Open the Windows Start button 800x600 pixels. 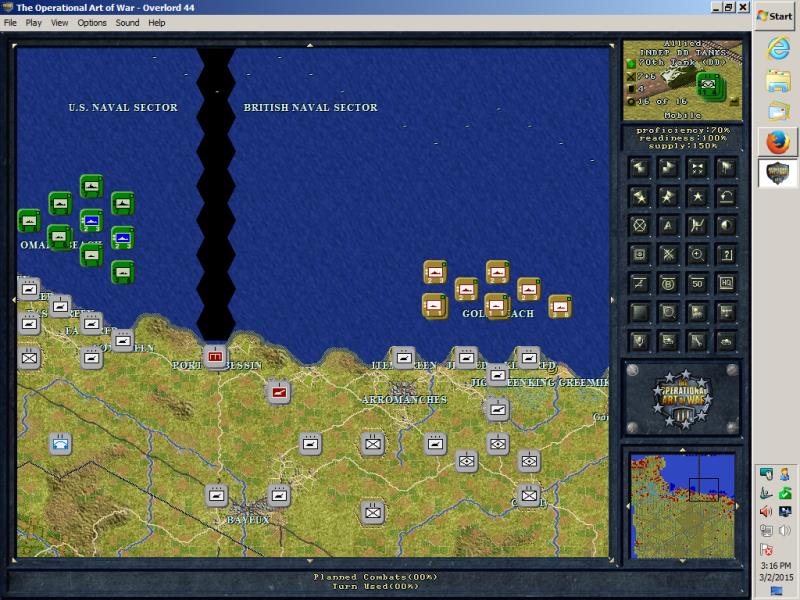point(774,16)
